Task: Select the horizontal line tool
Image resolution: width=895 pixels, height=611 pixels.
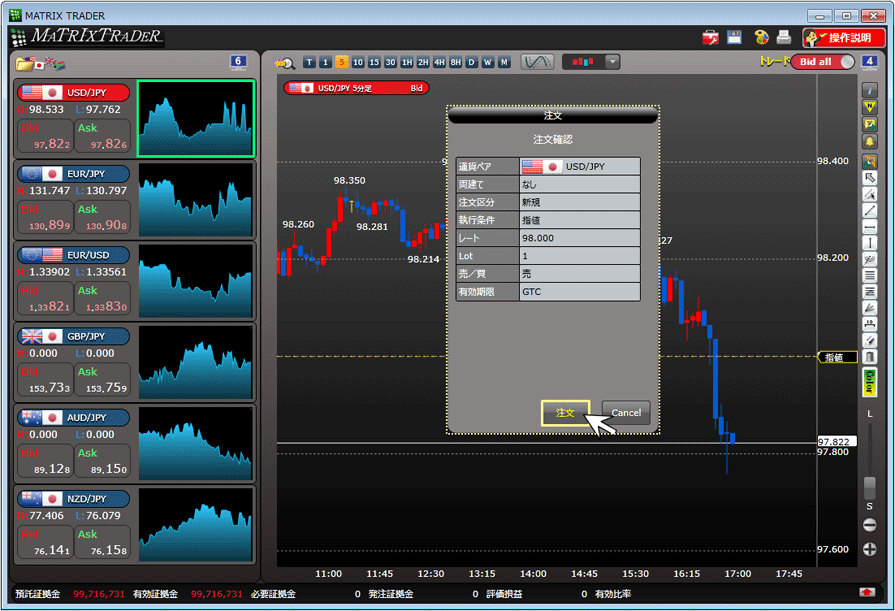Action: coord(869,227)
